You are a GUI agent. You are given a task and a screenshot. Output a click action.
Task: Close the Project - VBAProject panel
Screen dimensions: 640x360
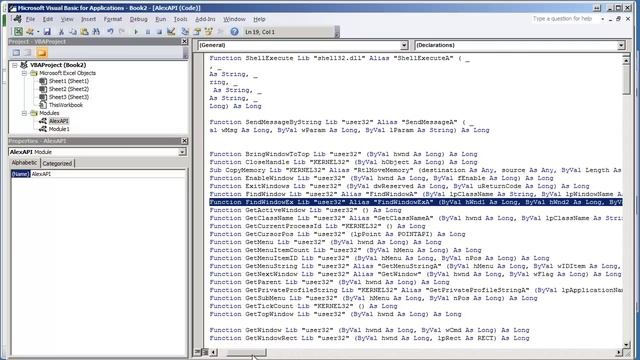click(x=184, y=41)
